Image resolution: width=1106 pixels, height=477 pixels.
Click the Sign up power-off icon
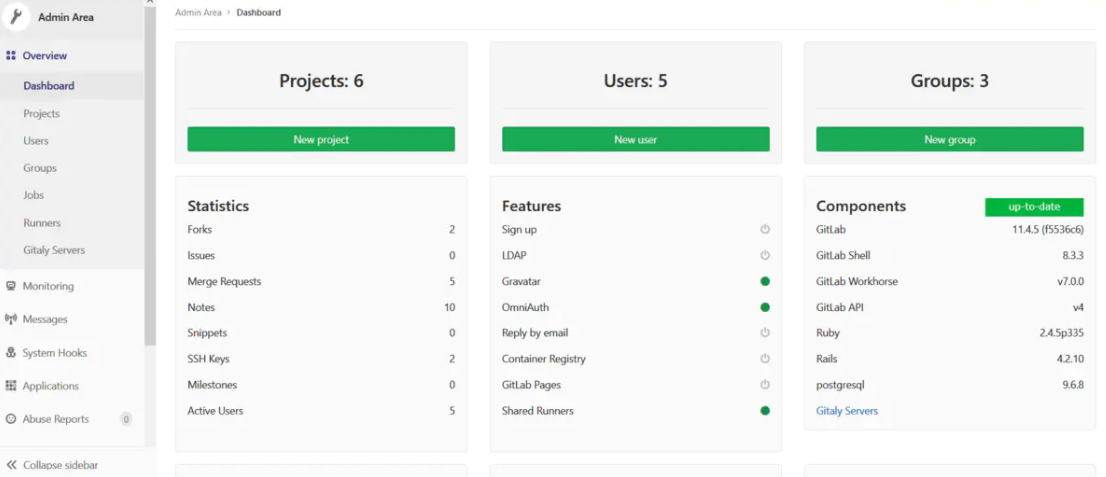click(x=765, y=229)
